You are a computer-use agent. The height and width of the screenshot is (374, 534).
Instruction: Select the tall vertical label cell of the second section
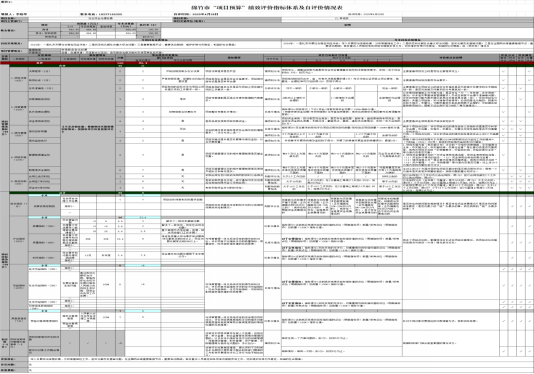(5, 261)
